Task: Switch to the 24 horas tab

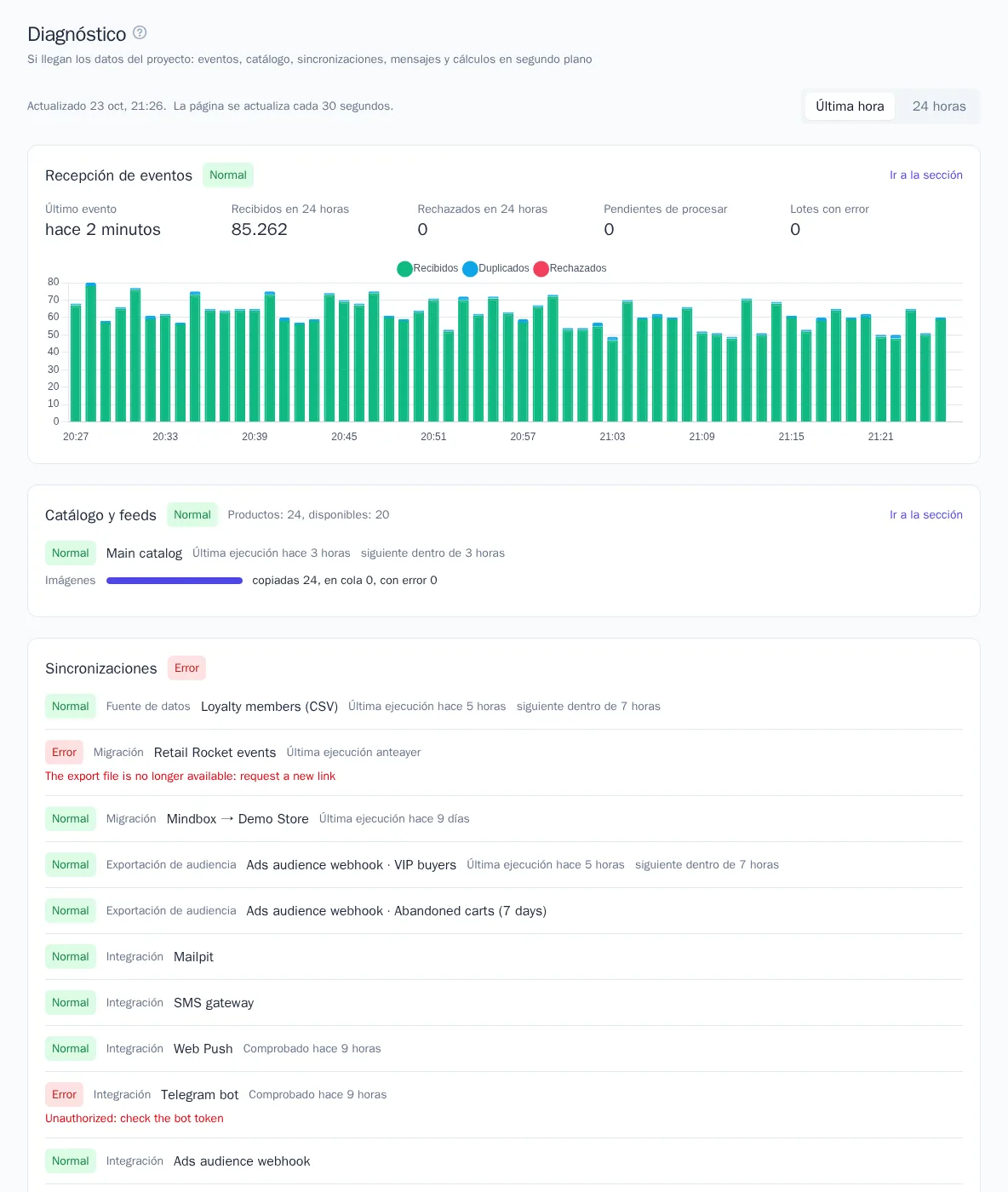Action: tap(939, 106)
